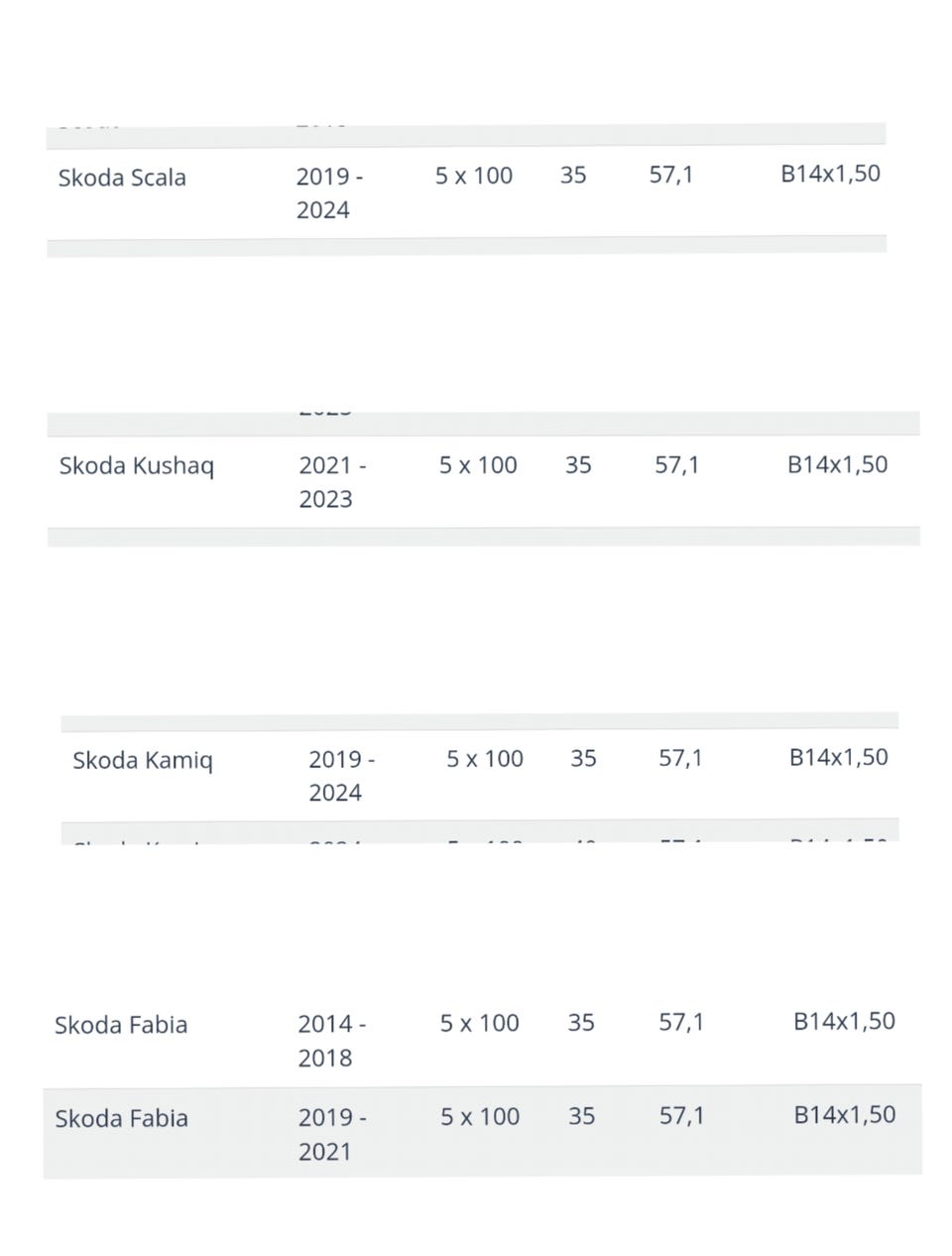Select the 2014 - 2018 year range

pos(331,1040)
